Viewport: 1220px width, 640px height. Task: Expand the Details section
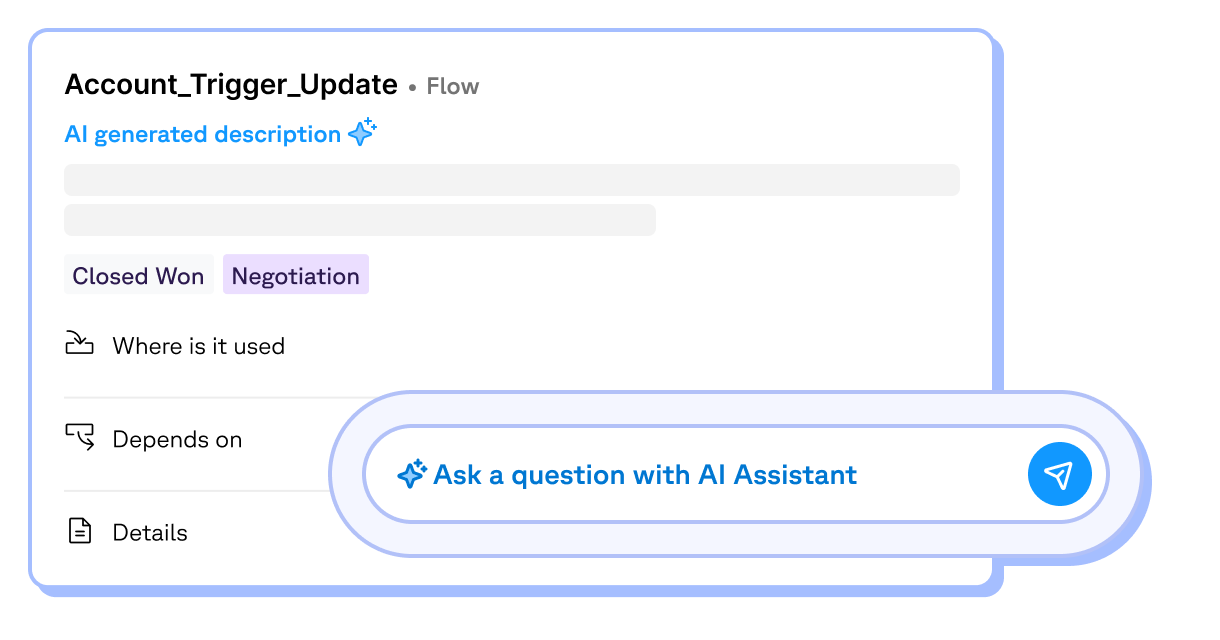[x=150, y=532]
